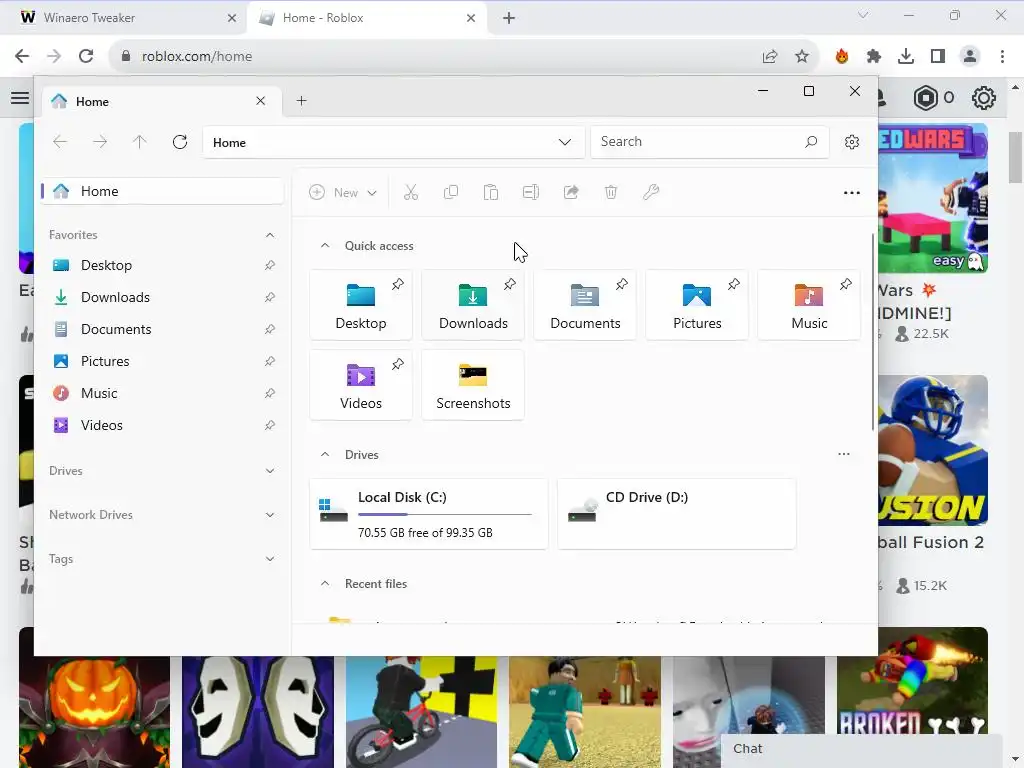Viewport: 1024px width, 768px height.
Task: Open Drives section three-dots options
Action: (844, 454)
